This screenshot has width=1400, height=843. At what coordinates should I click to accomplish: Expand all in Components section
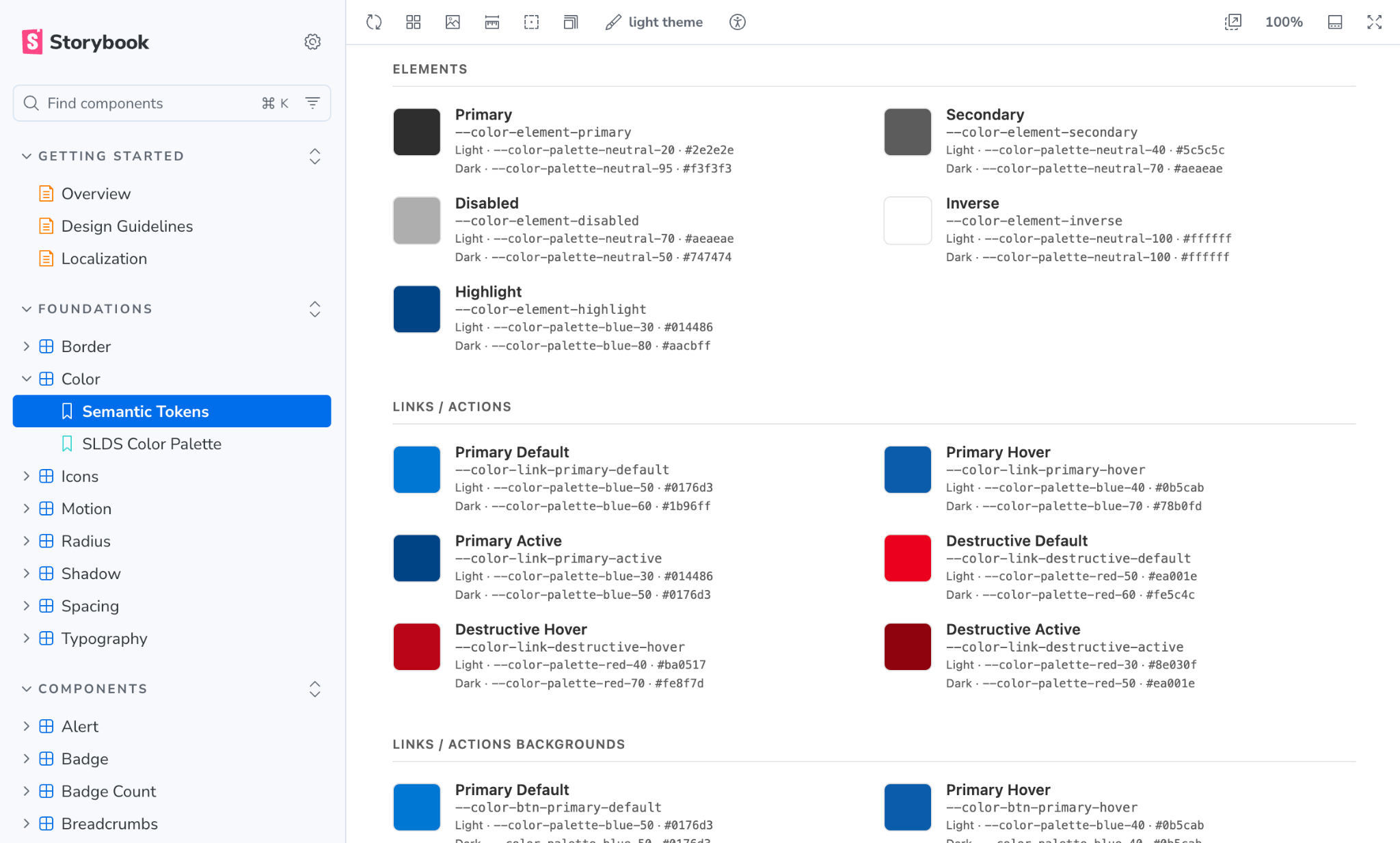[314, 688]
